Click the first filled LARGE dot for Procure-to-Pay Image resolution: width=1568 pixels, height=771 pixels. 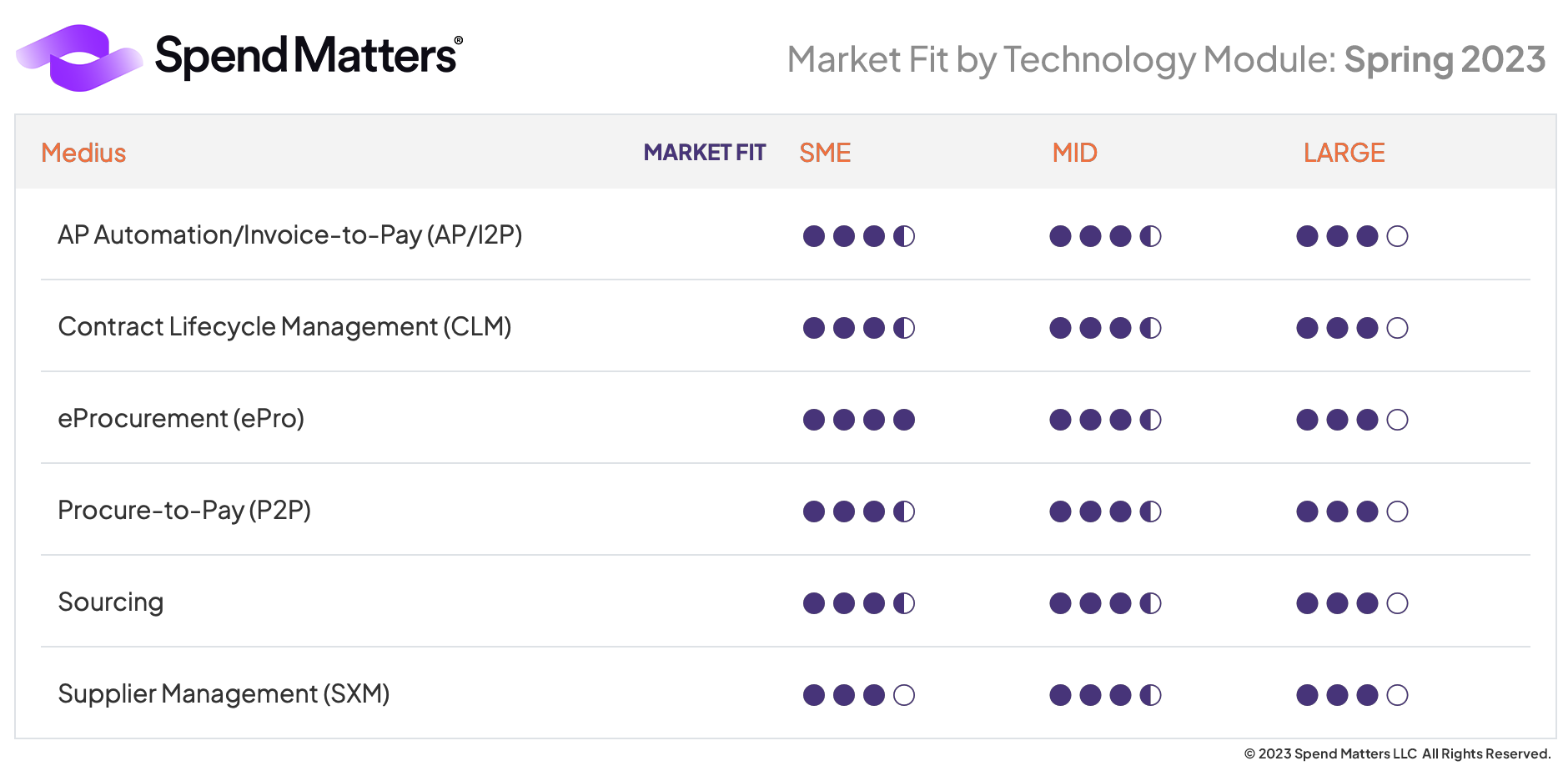pyautogui.click(x=1307, y=511)
